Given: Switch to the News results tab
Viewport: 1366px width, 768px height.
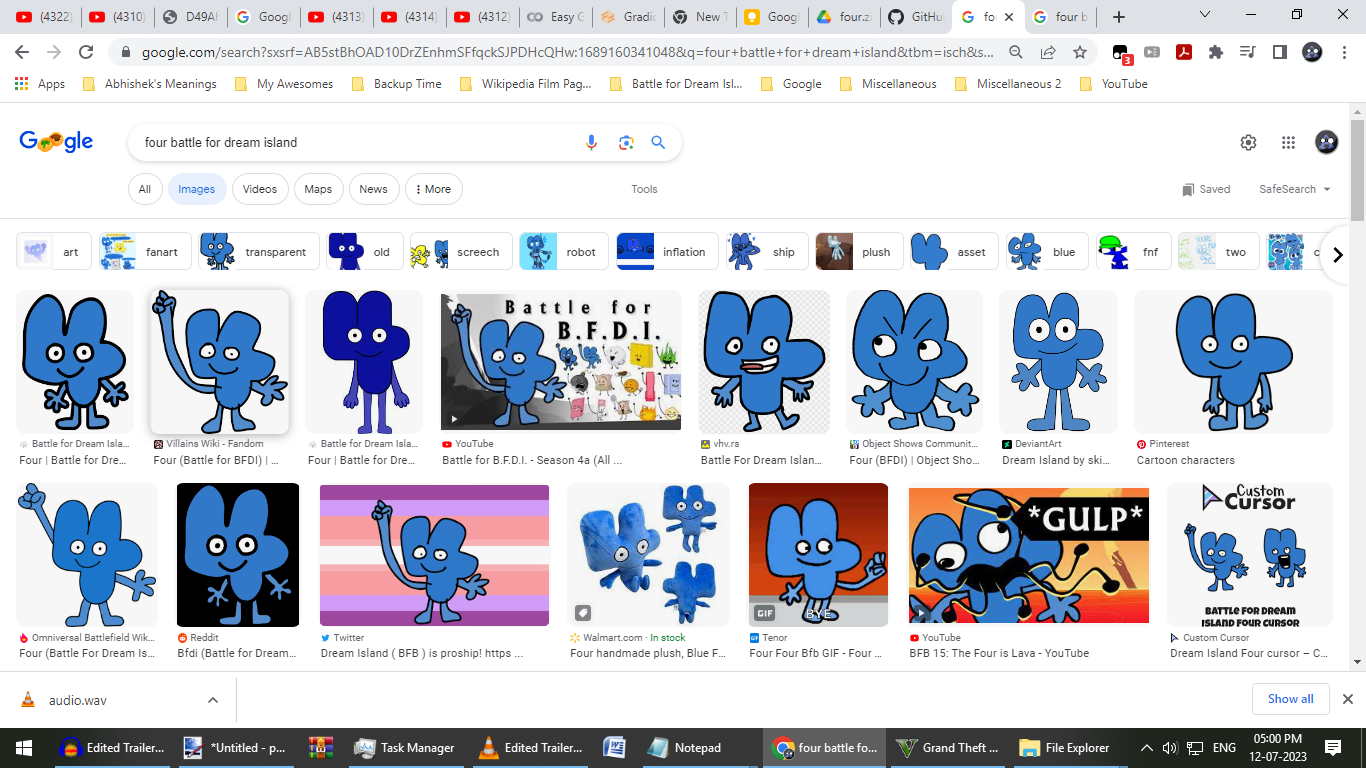Looking at the screenshot, I should (x=373, y=189).
